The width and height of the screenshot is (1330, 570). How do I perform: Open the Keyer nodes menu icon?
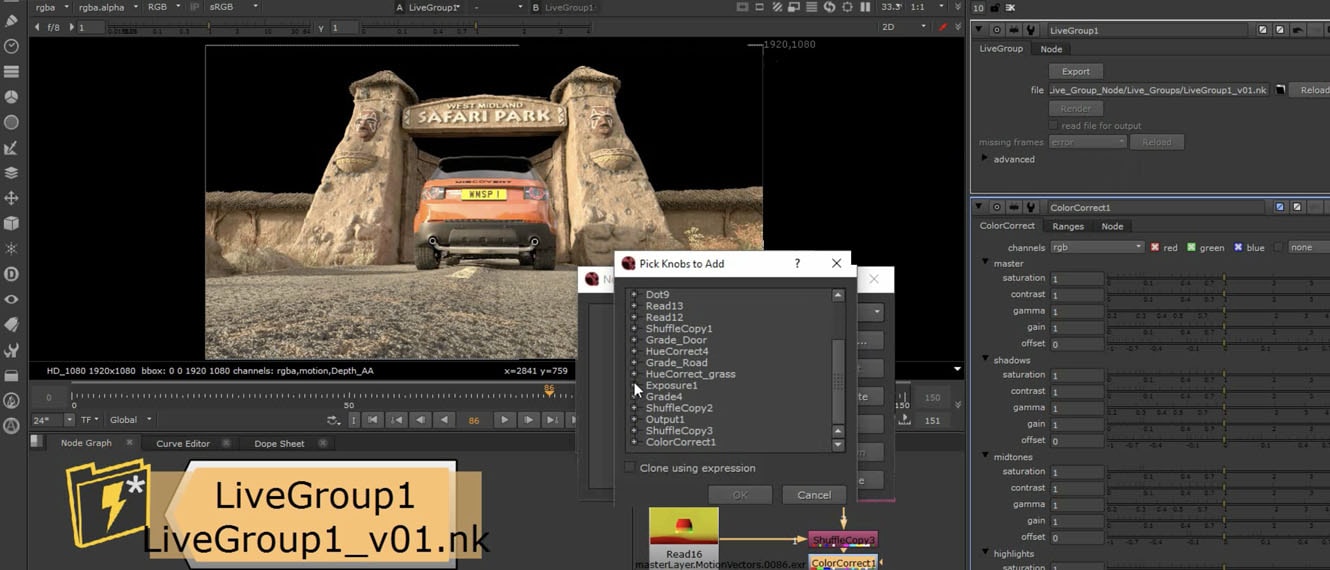(x=12, y=148)
